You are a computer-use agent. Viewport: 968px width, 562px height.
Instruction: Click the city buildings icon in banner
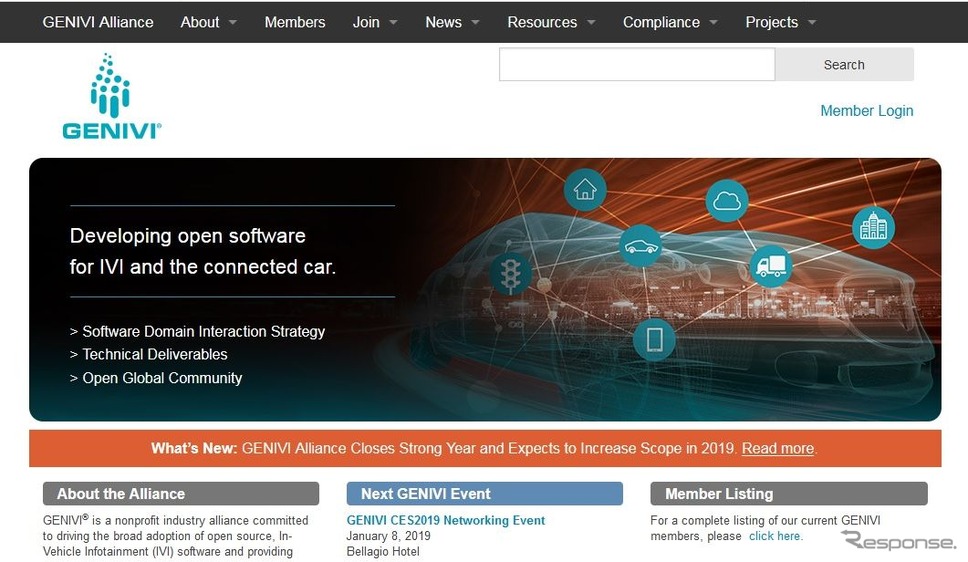click(x=873, y=227)
